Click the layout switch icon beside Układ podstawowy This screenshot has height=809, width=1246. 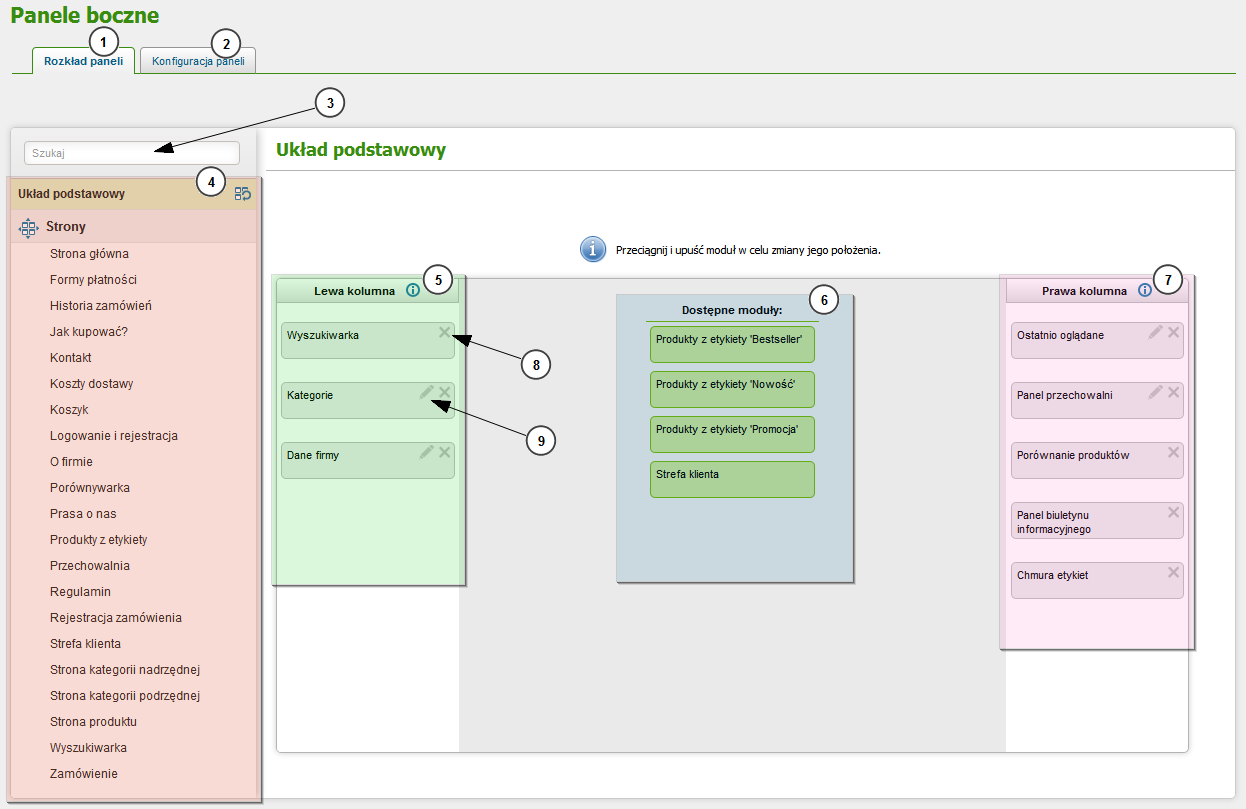click(x=242, y=194)
